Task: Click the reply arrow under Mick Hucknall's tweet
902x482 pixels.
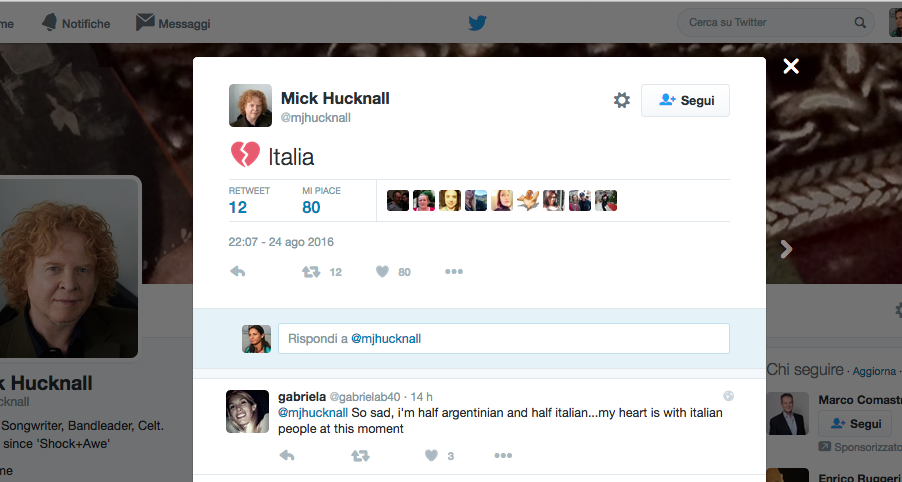Action: 238,271
